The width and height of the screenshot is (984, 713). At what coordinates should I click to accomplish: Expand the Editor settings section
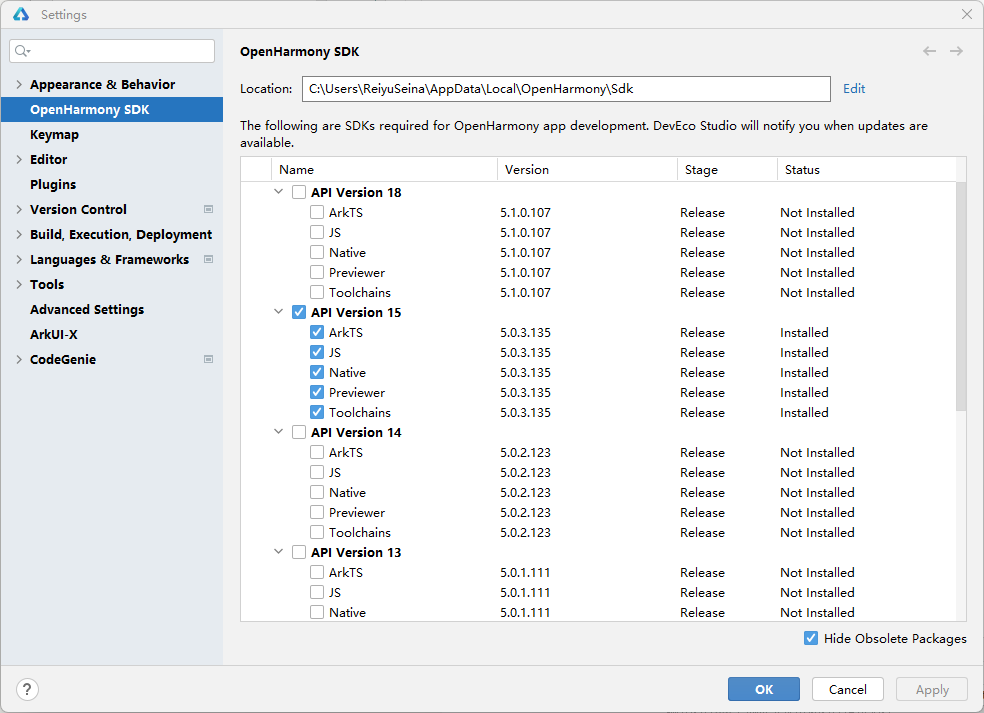(19, 159)
